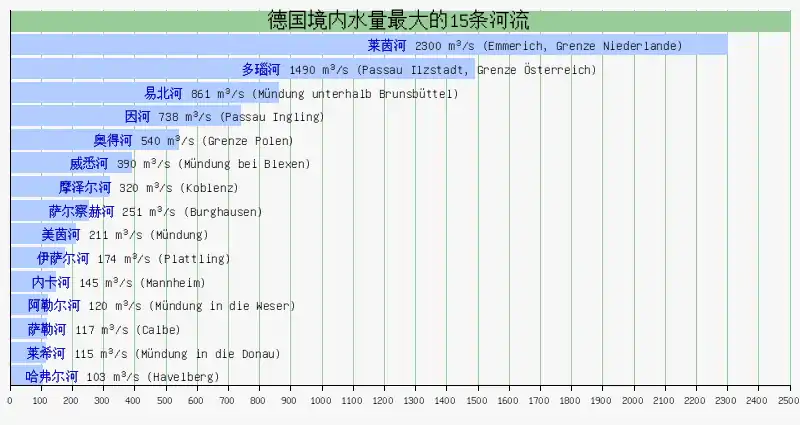Select the 萨尔察赫河 link
Image resolution: width=800 pixels, height=425 pixels.
coord(81,211)
